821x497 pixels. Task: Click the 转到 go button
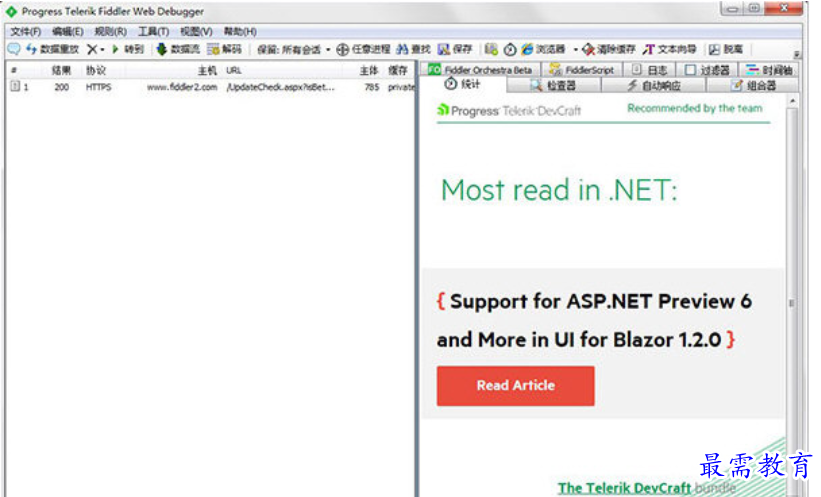pyautogui.click(x=128, y=49)
